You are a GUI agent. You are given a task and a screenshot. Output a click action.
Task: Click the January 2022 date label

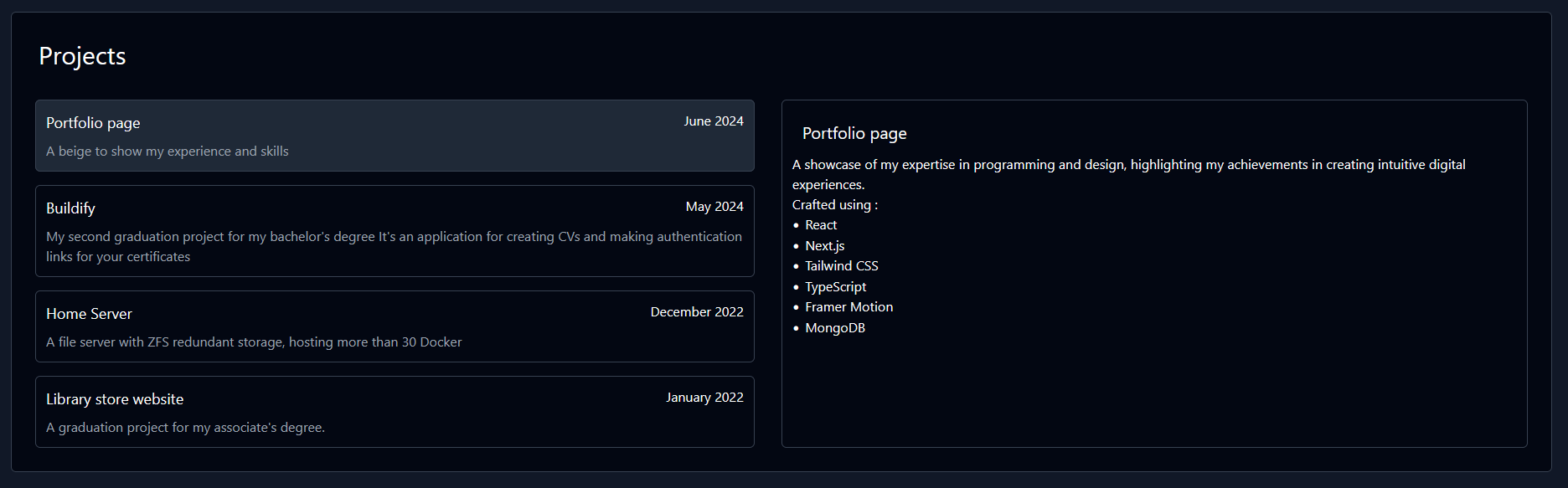(x=704, y=398)
